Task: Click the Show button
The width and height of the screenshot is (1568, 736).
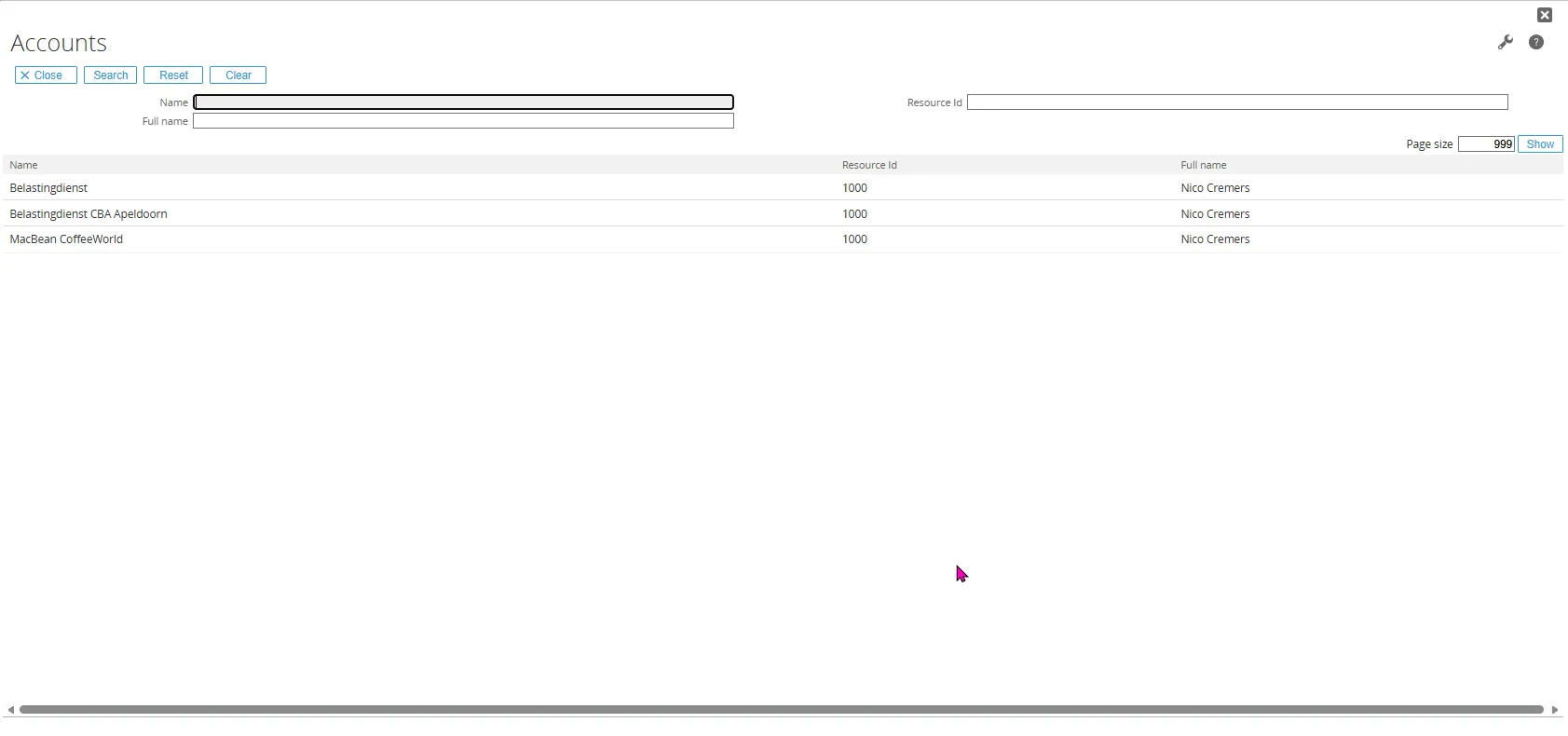Action: [x=1540, y=144]
